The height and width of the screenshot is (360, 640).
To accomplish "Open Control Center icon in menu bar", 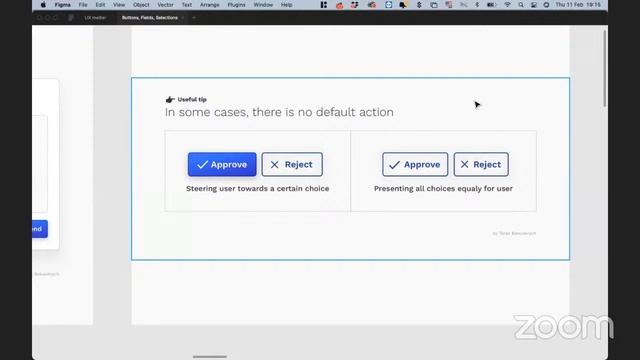I will [534, 5].
